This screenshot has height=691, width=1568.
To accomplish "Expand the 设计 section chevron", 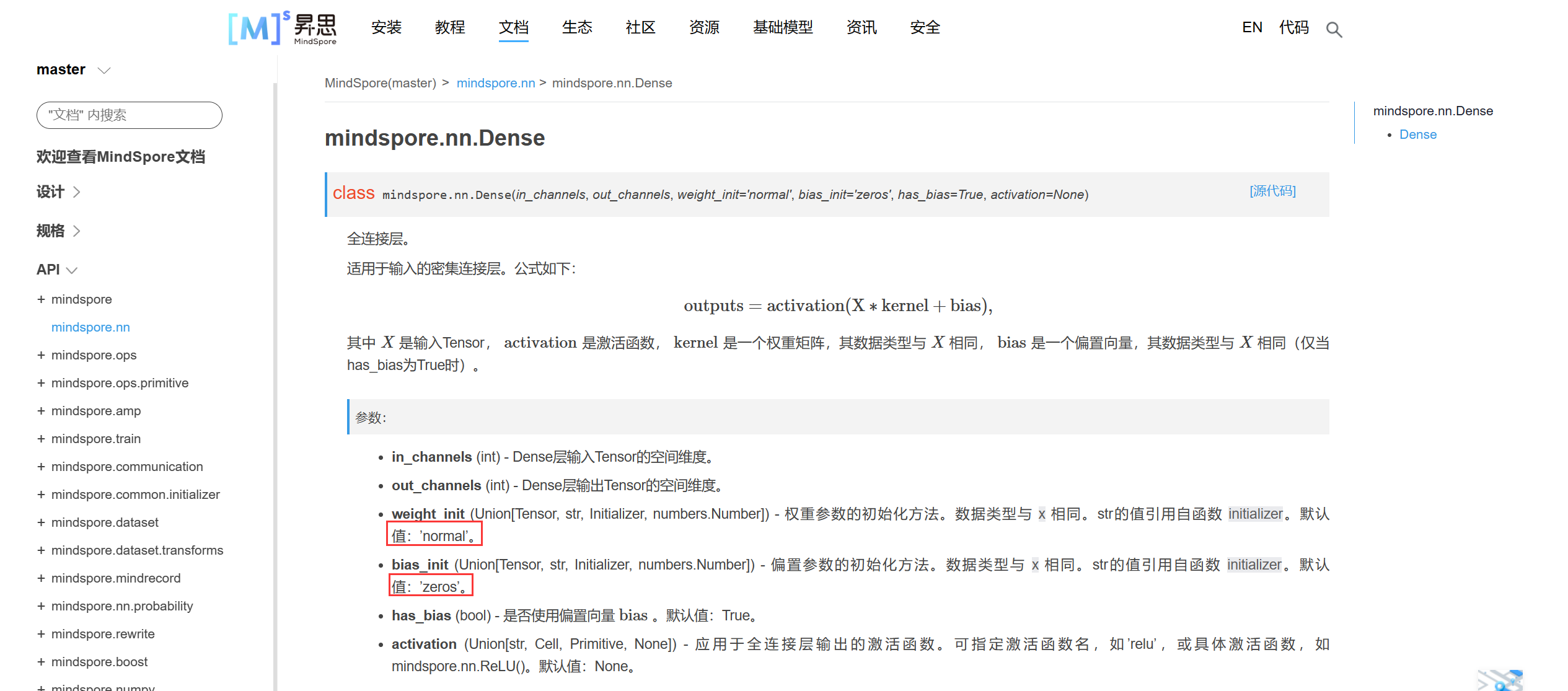I will click(77, 192).
